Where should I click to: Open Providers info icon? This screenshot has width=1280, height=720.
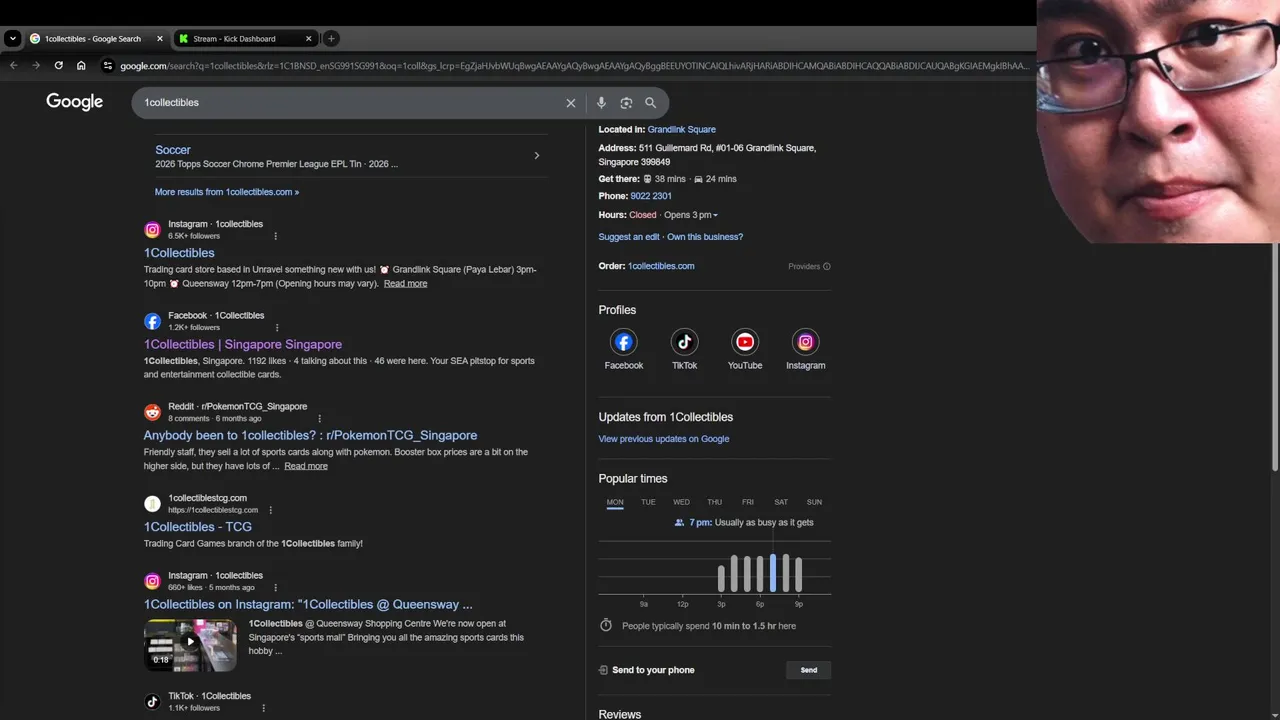827,267
